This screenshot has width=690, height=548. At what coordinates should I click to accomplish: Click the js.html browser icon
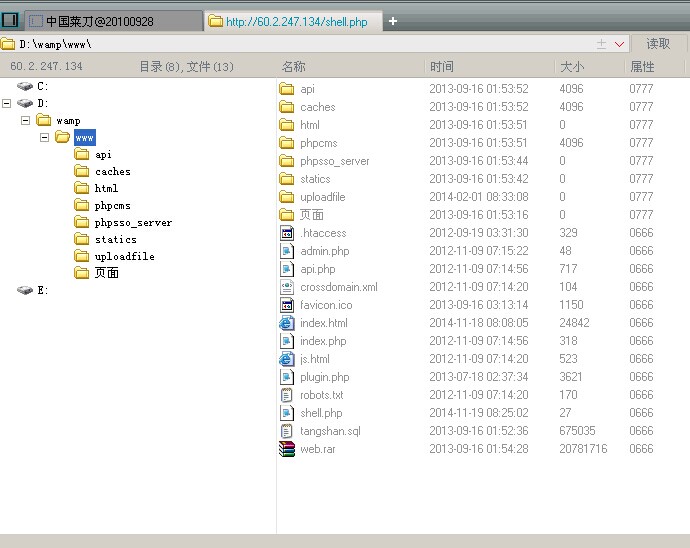coord(287,359)
